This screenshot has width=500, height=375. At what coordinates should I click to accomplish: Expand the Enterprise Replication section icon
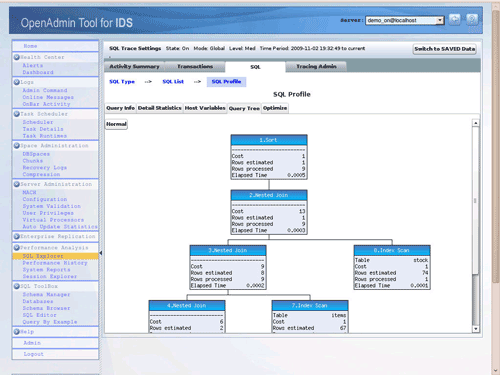(17, 236)
